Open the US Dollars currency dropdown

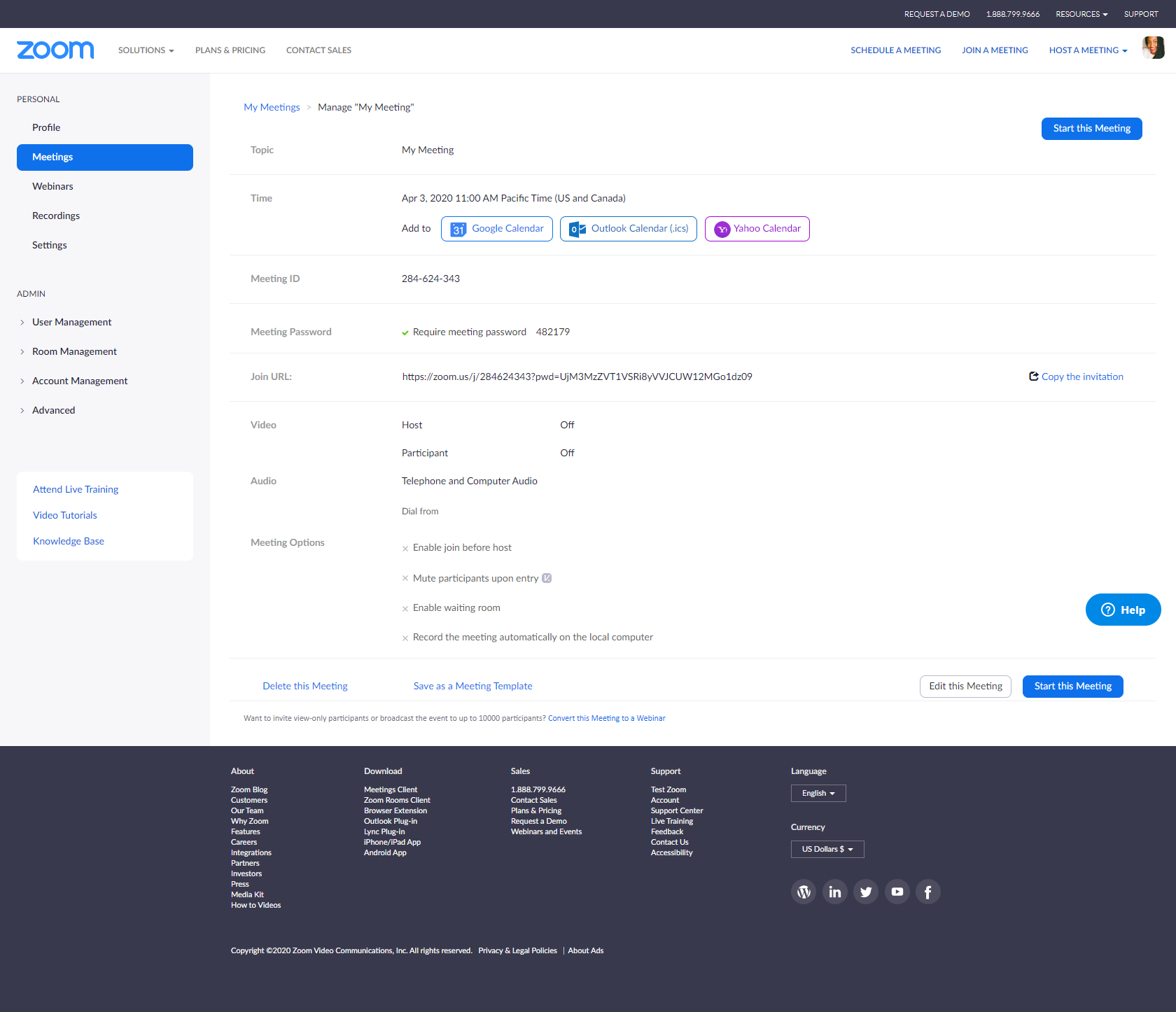pyautogui.click(x=827, y=849)
